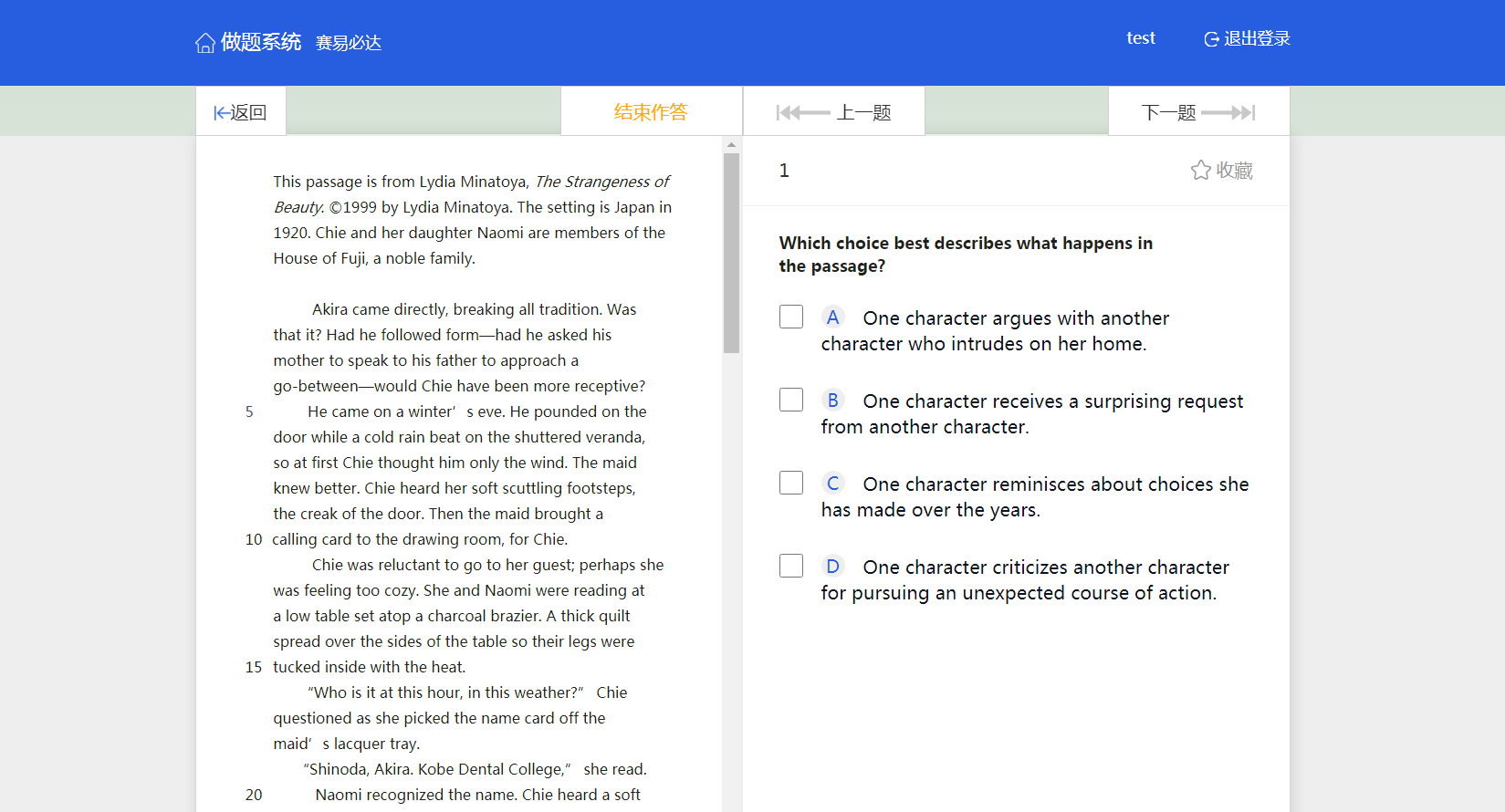Click the 做题系统 site title
Screen dimensions: 1505x812
tap(261, 42)
